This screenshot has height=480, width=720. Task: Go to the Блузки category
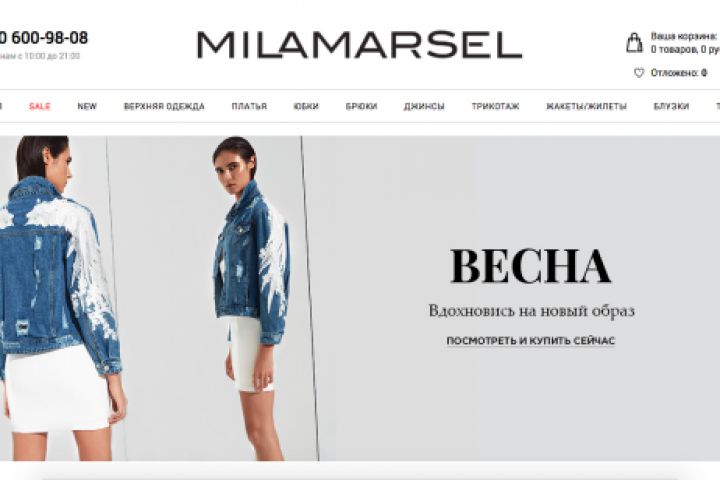pos(671,106)
